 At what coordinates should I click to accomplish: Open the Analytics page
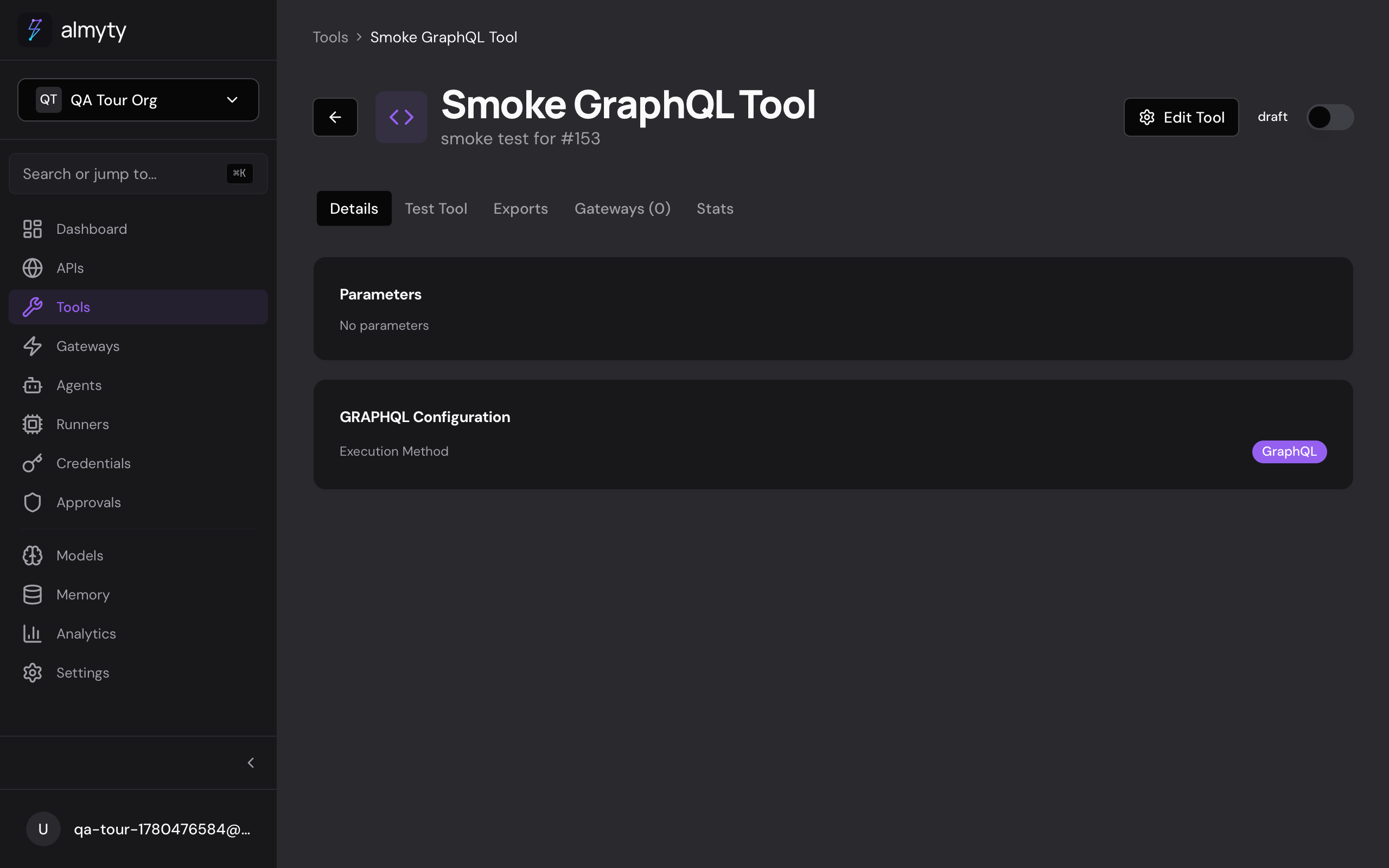[x=138, y=634]
